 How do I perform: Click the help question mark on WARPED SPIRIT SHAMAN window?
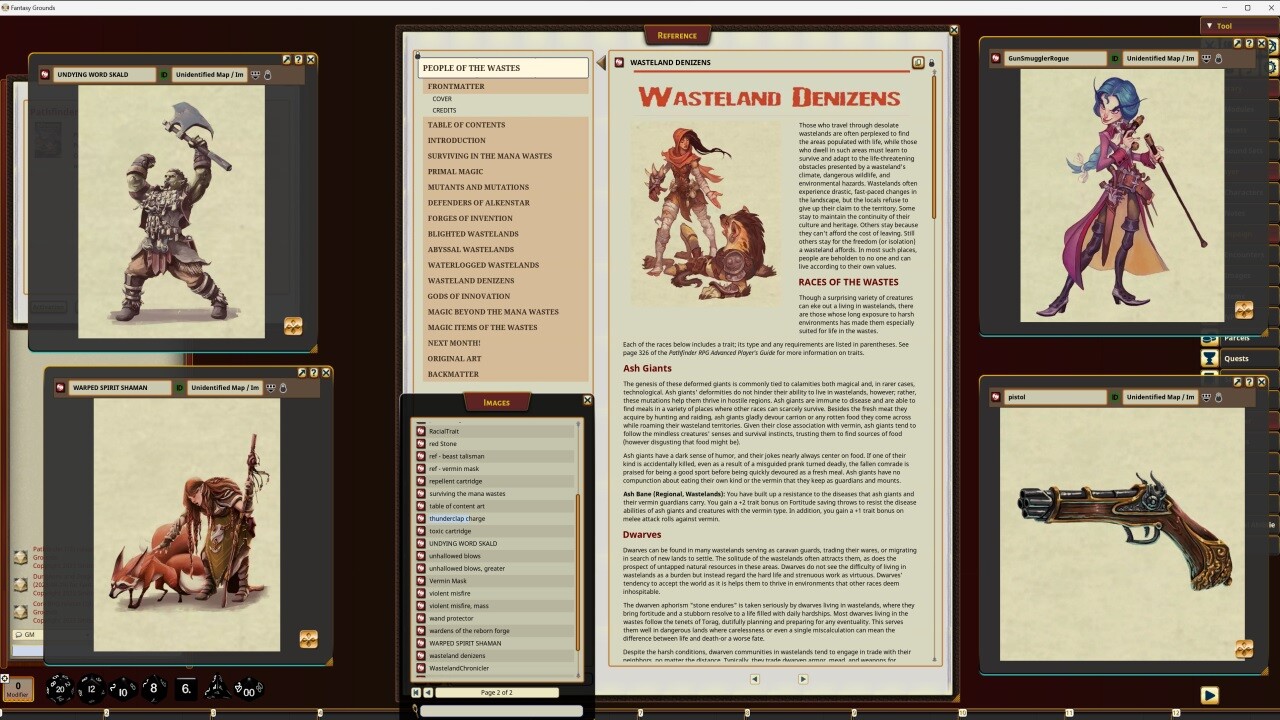pyautogui.click(x=314, y=372)
